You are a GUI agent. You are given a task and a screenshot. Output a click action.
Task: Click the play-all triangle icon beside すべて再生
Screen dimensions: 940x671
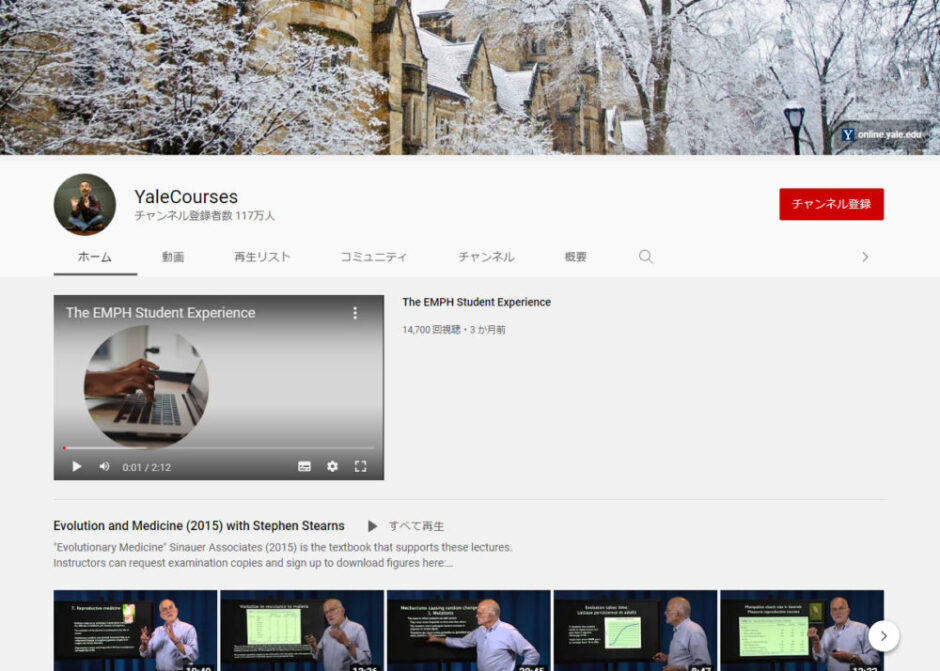(372, 526)
